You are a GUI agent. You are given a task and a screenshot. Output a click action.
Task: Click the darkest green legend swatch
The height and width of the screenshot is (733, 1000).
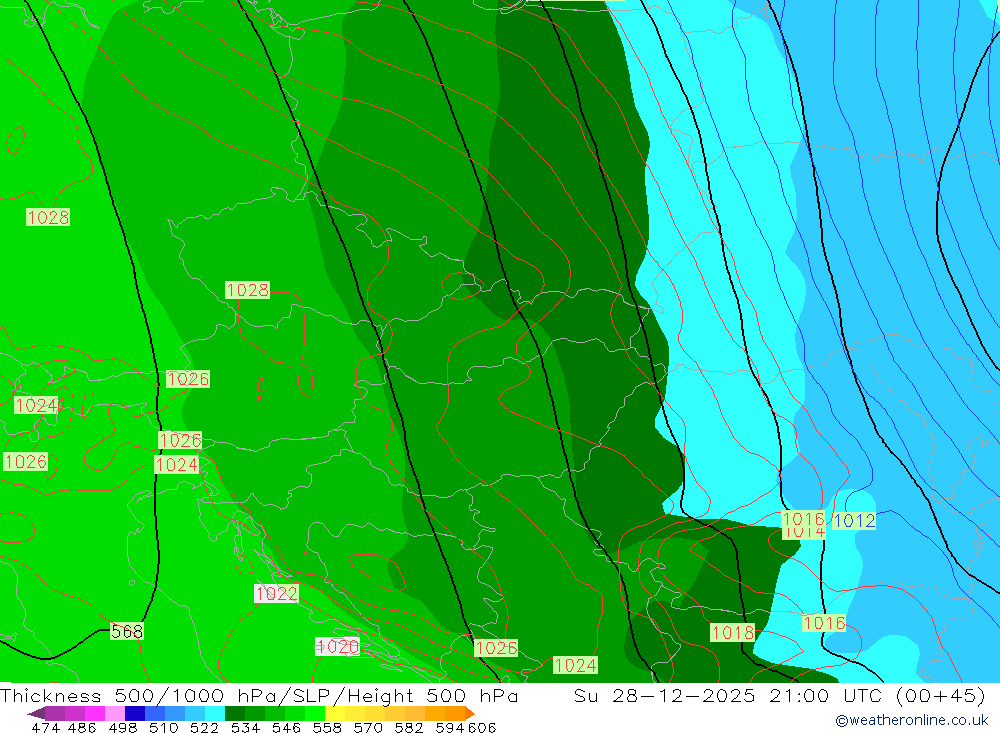(x=235, y=713)
